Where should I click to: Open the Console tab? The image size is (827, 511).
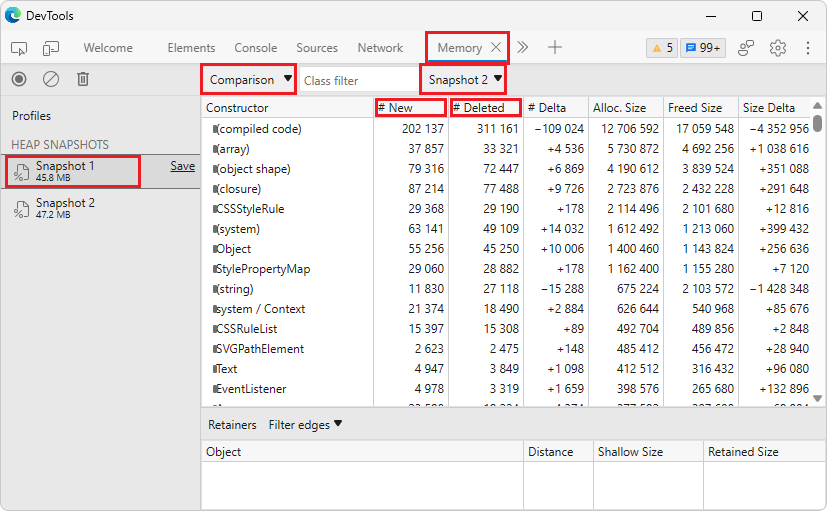pos(256,48)
